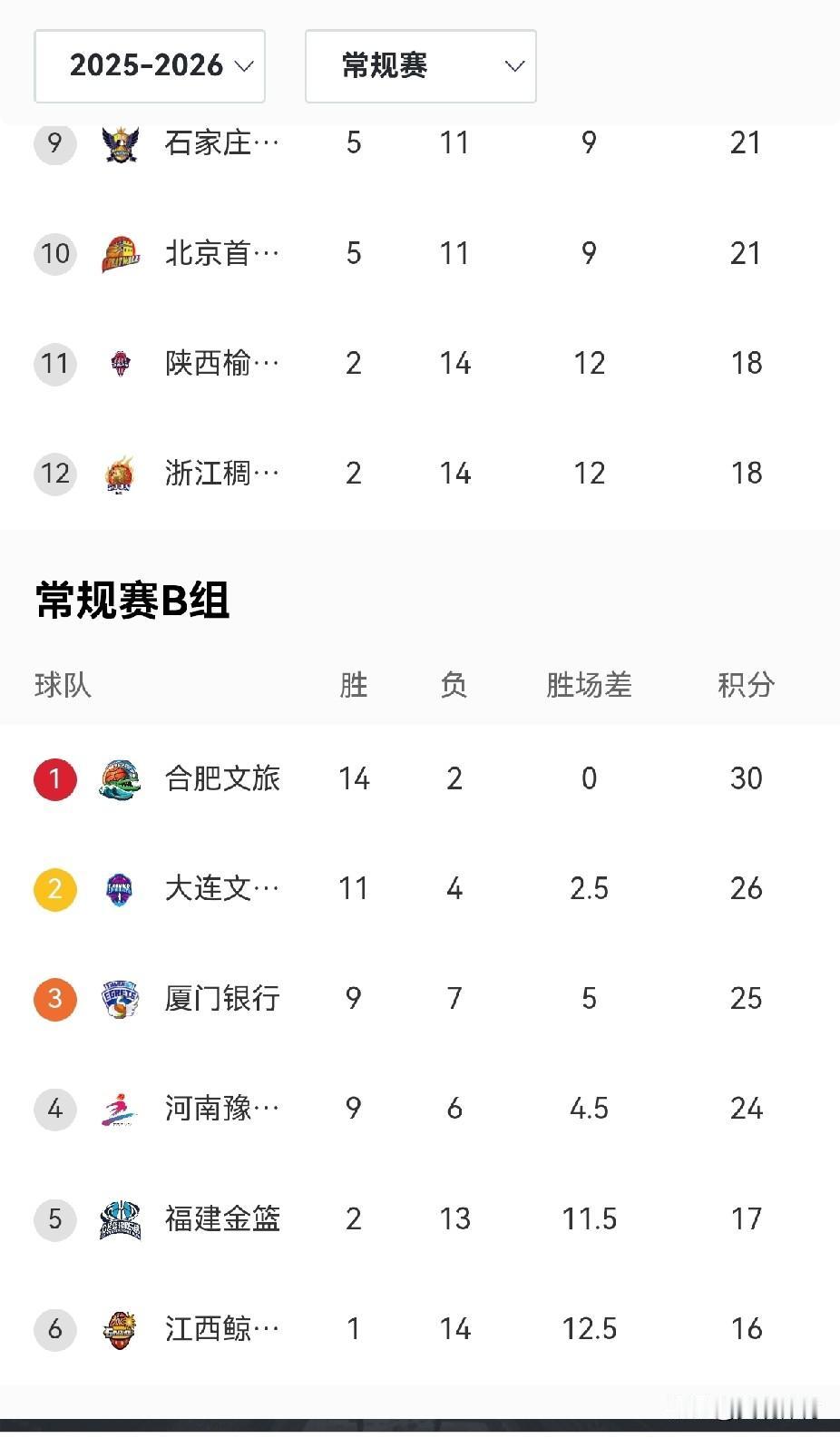Click the 合肥文旅 team logo

(120, 779)
